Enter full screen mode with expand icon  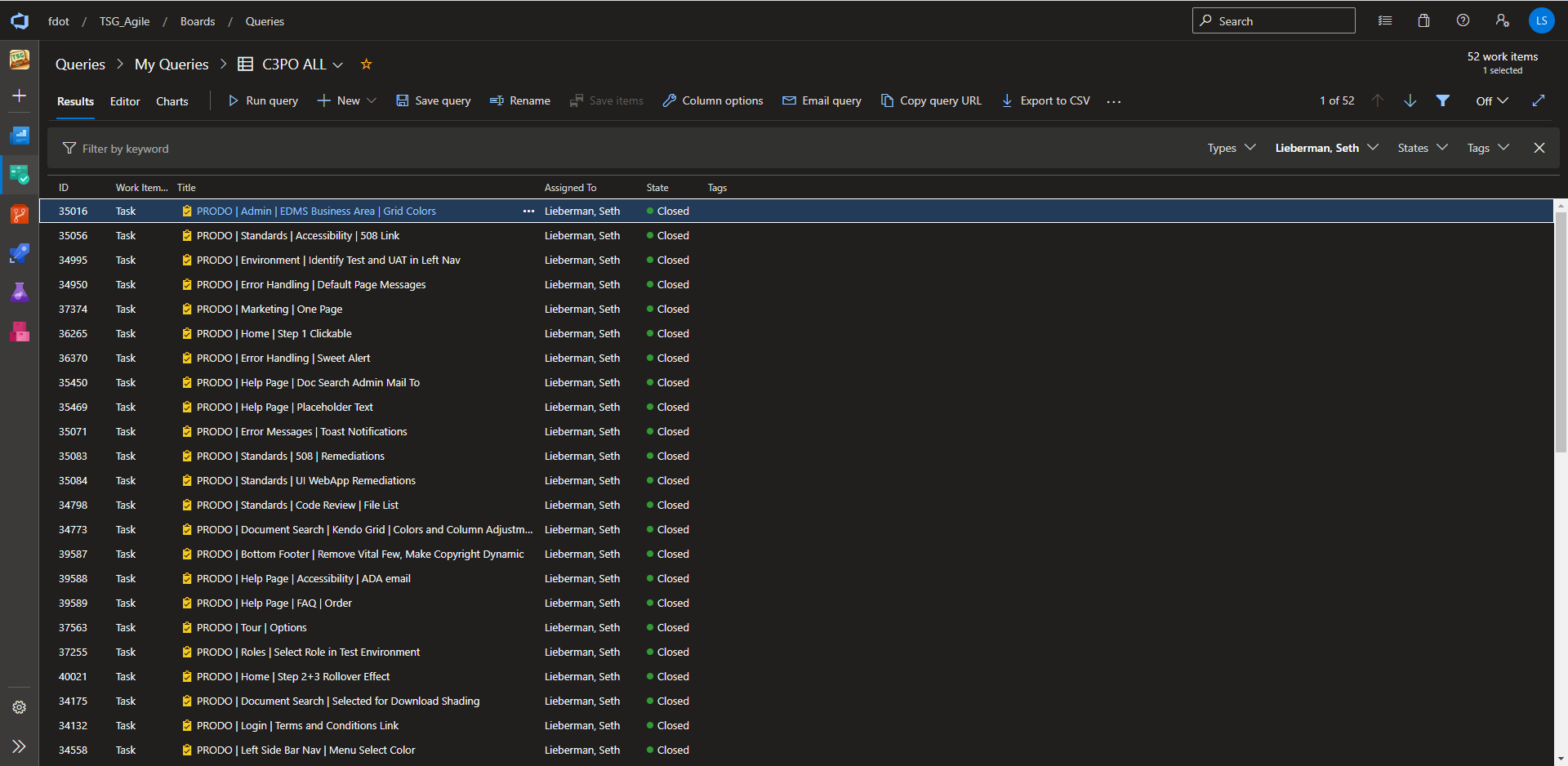click(1539, 100)
